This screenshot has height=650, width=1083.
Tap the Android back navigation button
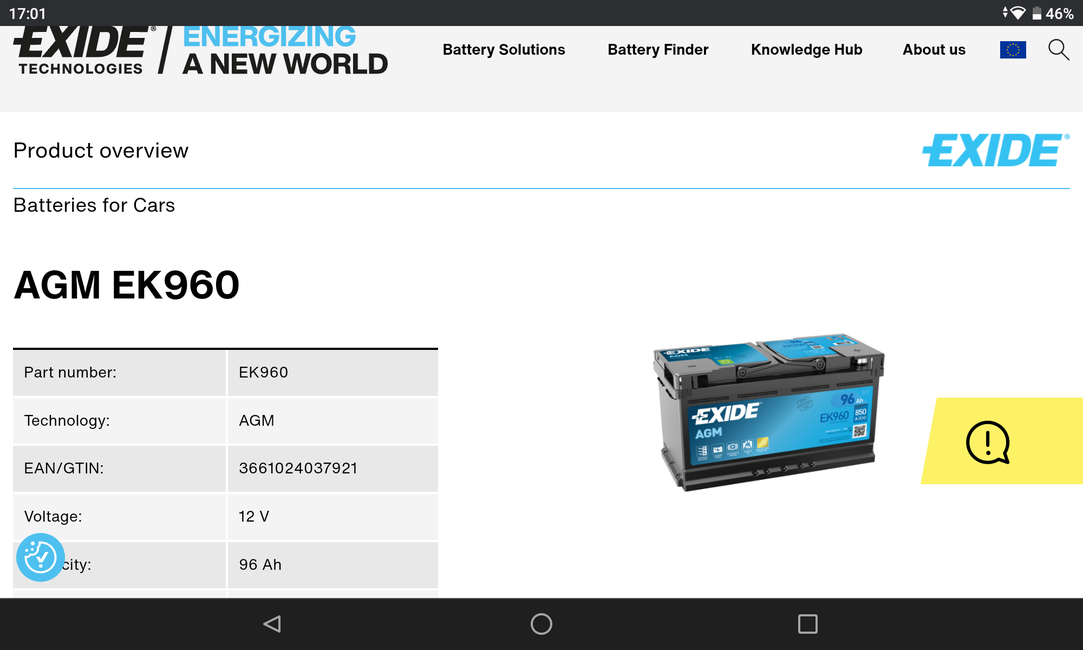click(x=271, y=624)
